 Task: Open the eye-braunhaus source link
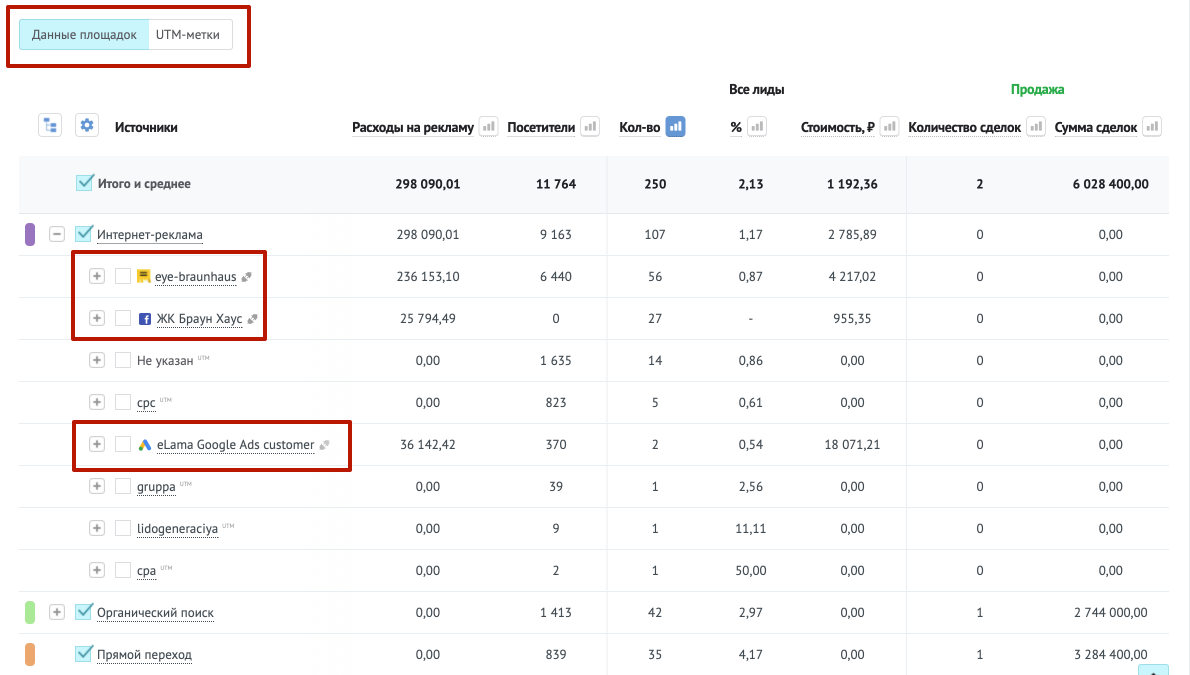[x=196, y=277]
